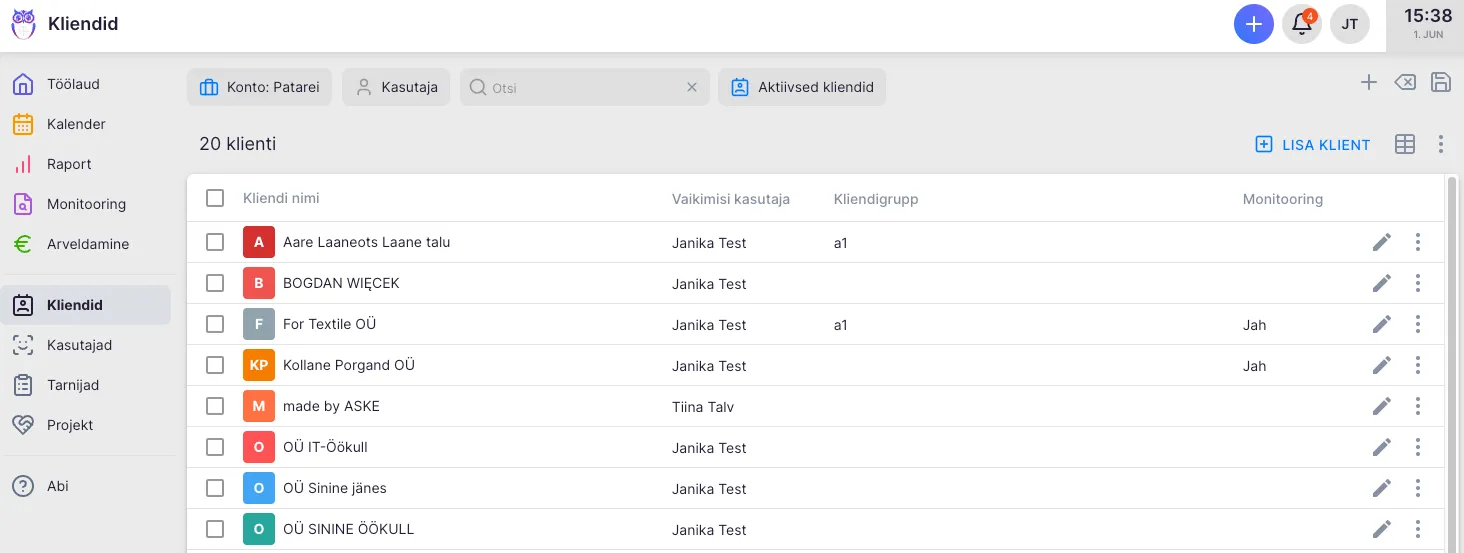
Task: Add a new filter with plus icon
Action: tap(1369, 83)
